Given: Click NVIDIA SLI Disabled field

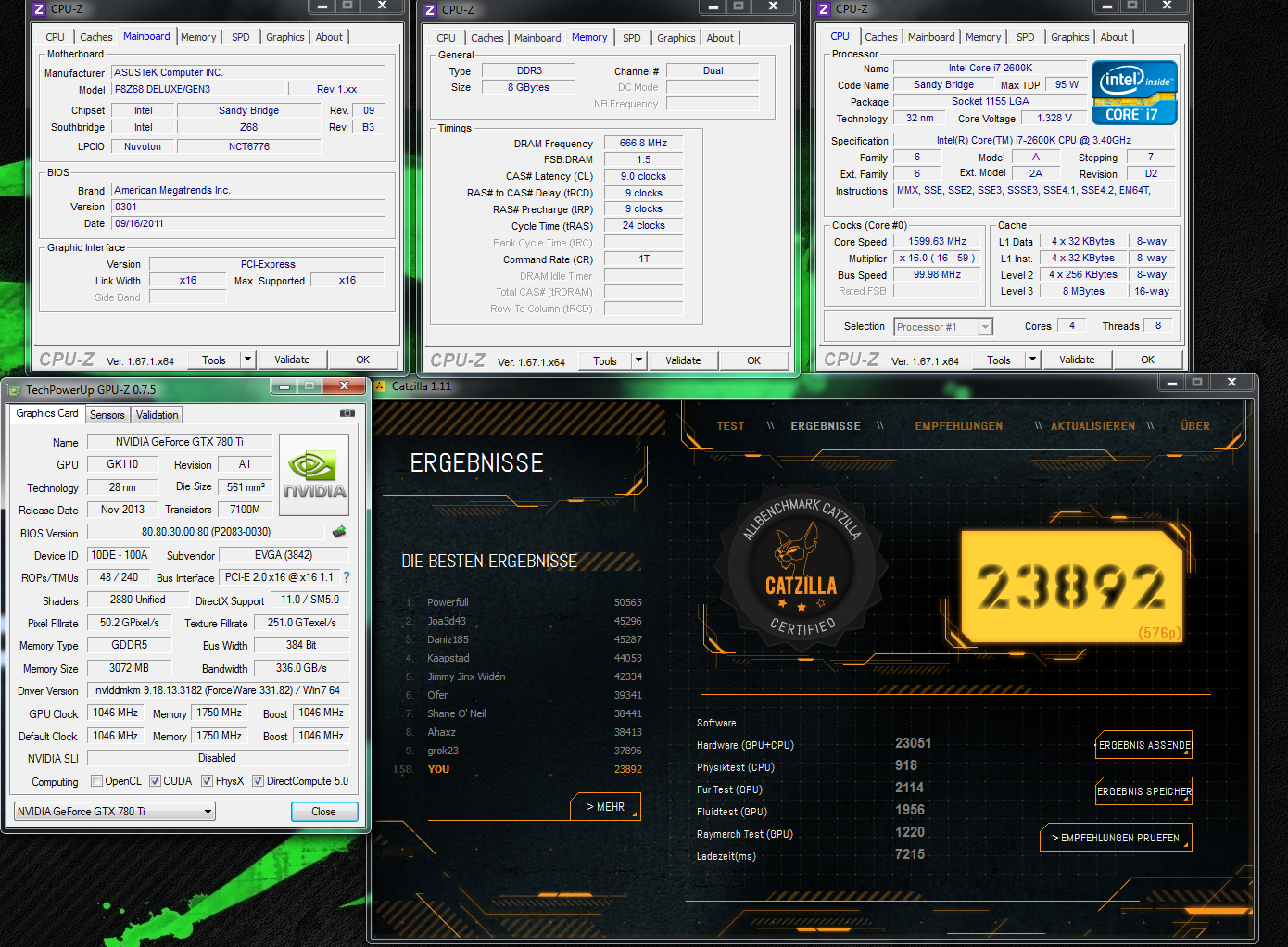Looking at the screenshot, I should [x=217, y=758].
